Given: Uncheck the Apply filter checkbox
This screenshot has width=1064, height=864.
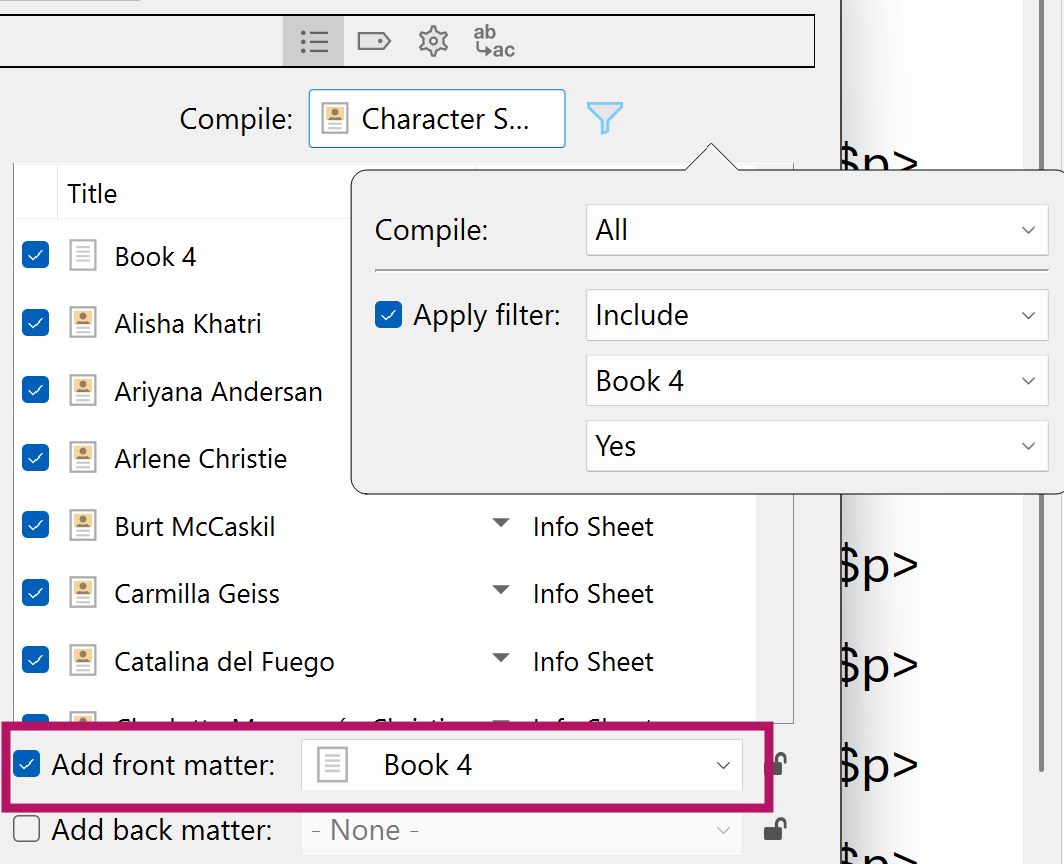Looking at the screenshot, I should (x=388, y=315).
